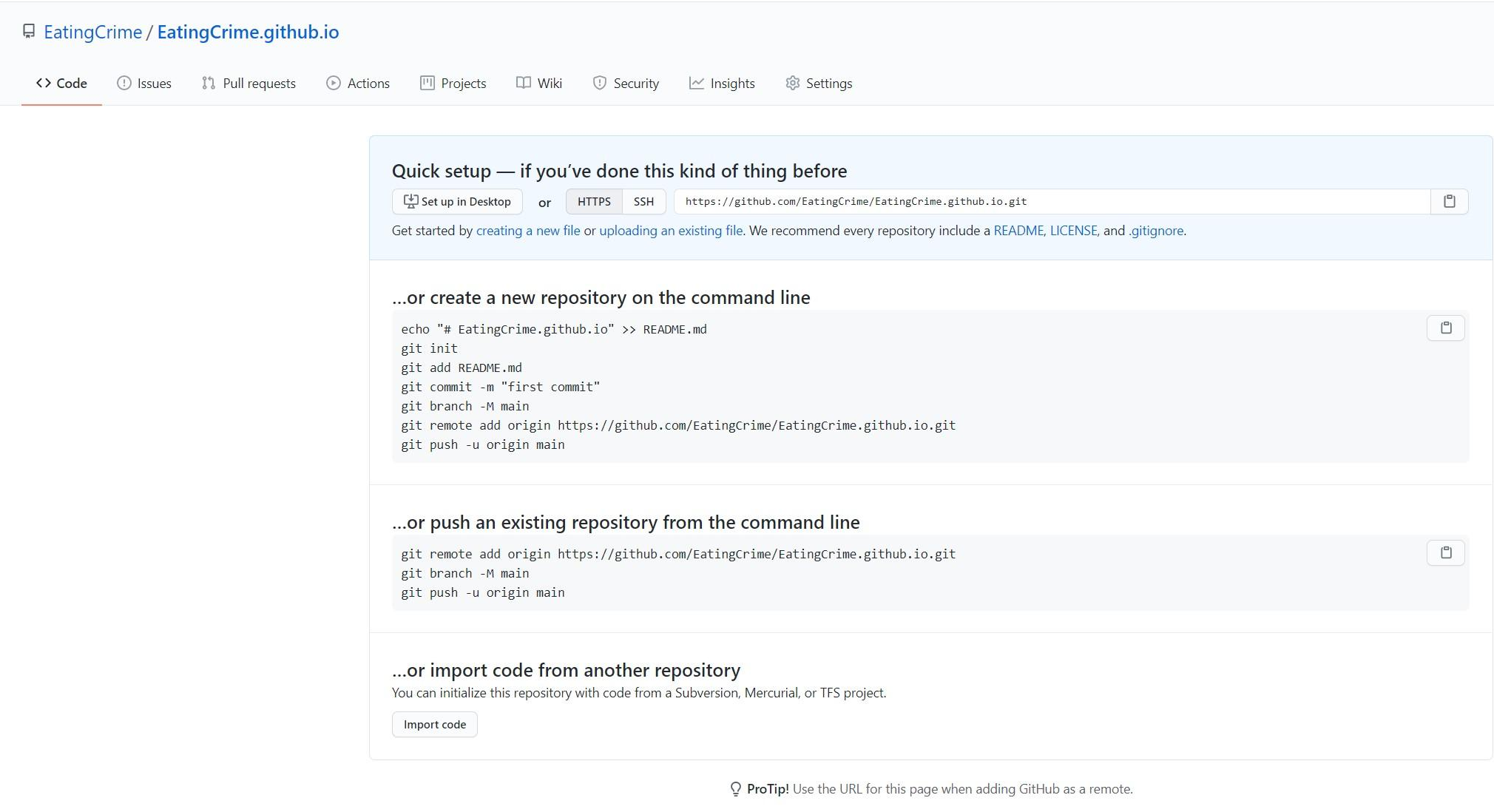The height and width of the screenshot is (812, 1494).
Task: Open the Security tab with shield icon
Action: pyautogui.click(x=626, y=84)
